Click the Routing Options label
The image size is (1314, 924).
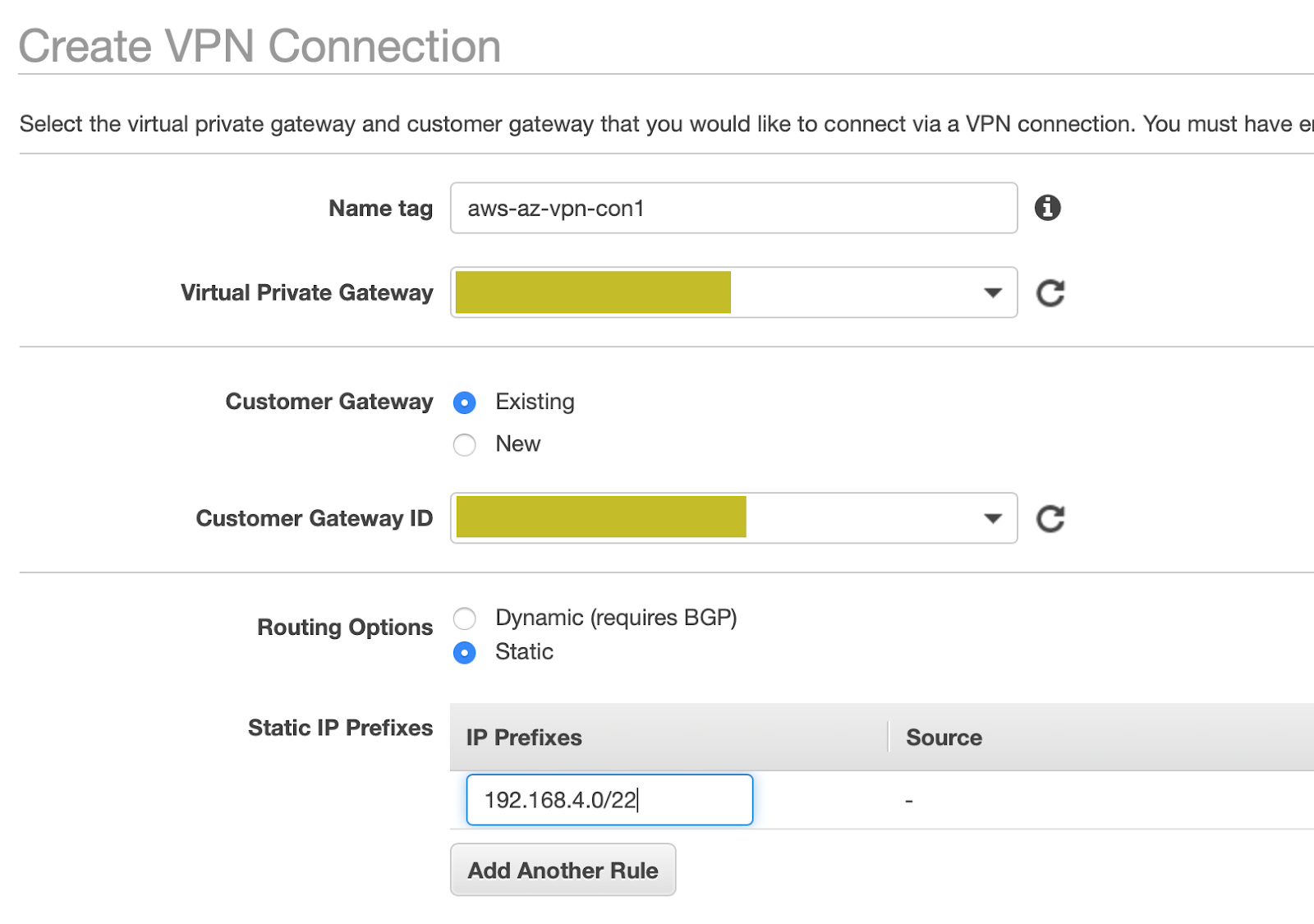click(345, 627)
